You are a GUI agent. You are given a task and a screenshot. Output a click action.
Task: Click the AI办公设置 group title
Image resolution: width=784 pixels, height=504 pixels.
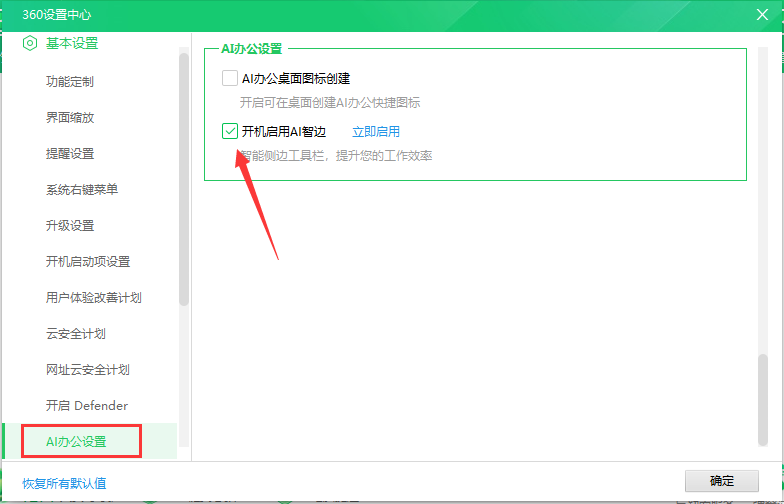tap(252, 49)
